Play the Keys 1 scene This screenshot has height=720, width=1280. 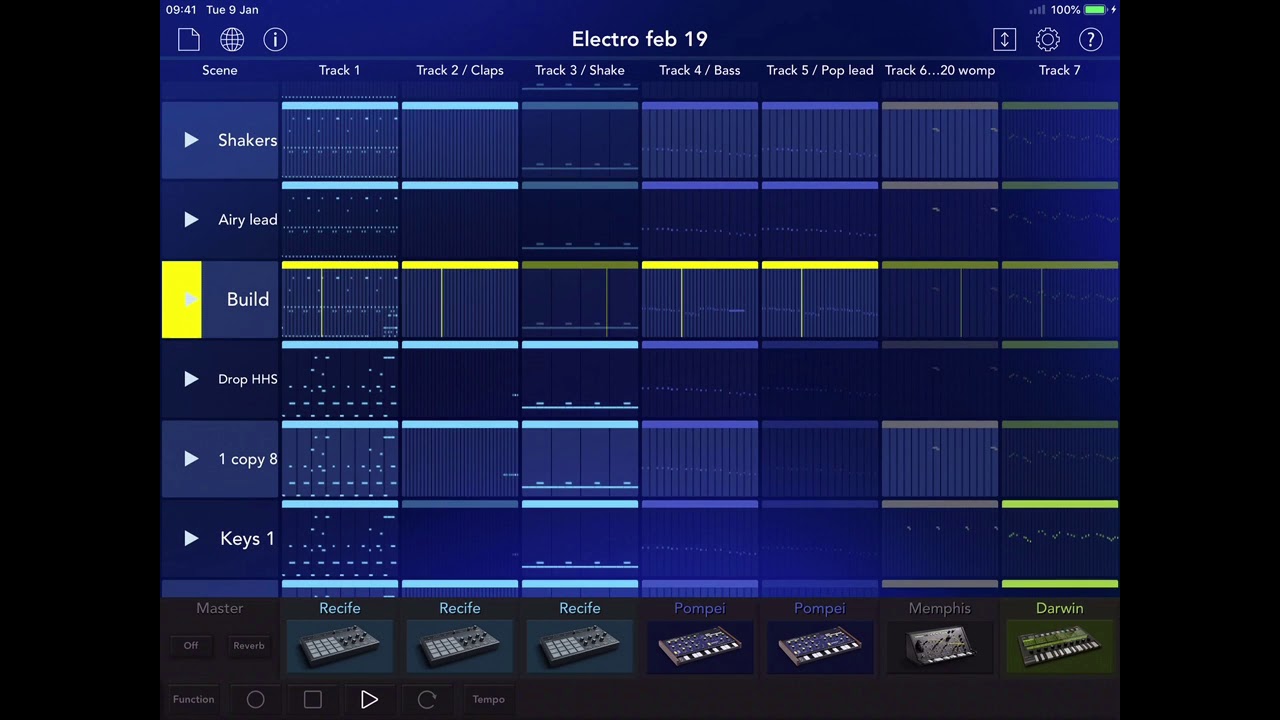click(191, 539)
